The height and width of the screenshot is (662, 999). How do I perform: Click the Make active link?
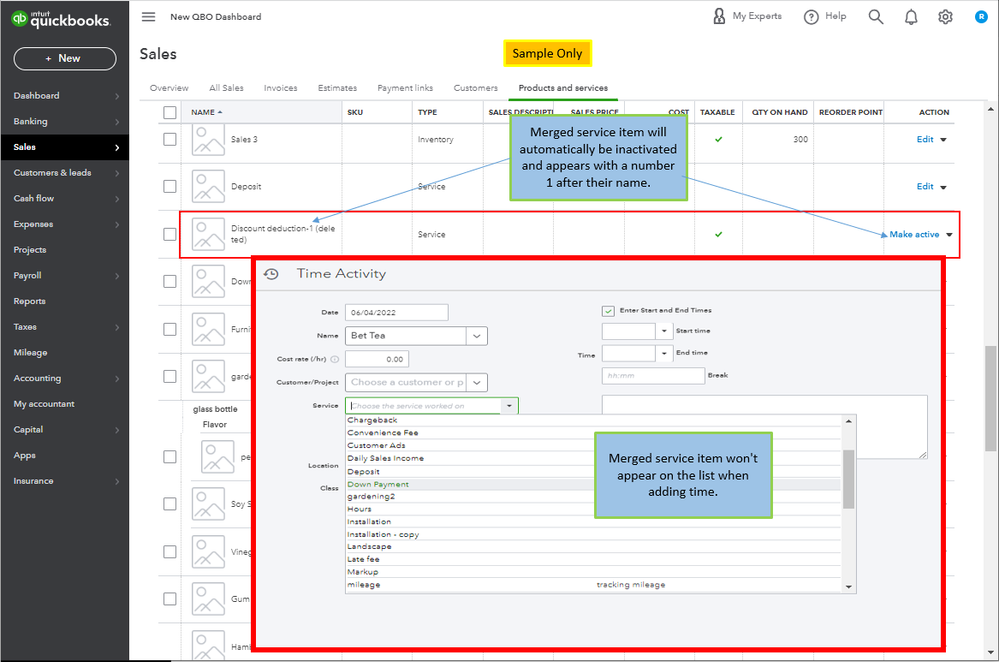pos(914,234)
